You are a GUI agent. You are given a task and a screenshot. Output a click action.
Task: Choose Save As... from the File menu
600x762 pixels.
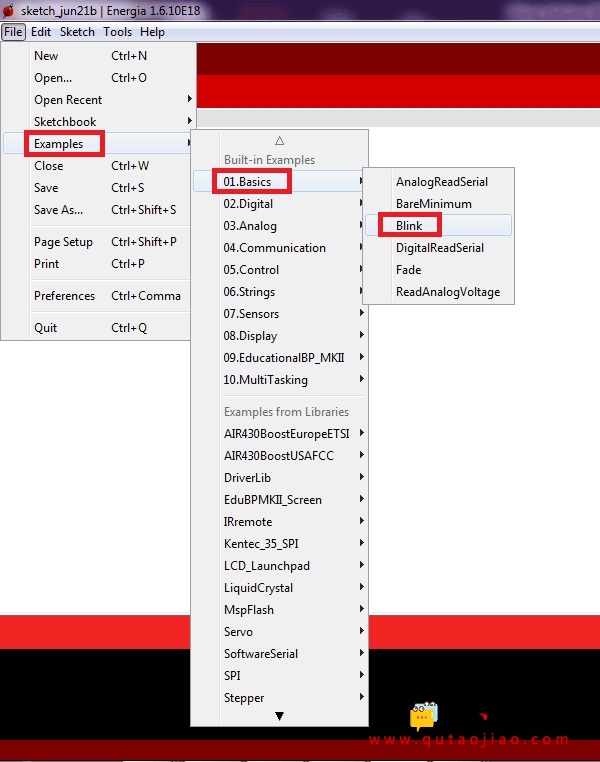pyautogui.click(x=97, y=210)
